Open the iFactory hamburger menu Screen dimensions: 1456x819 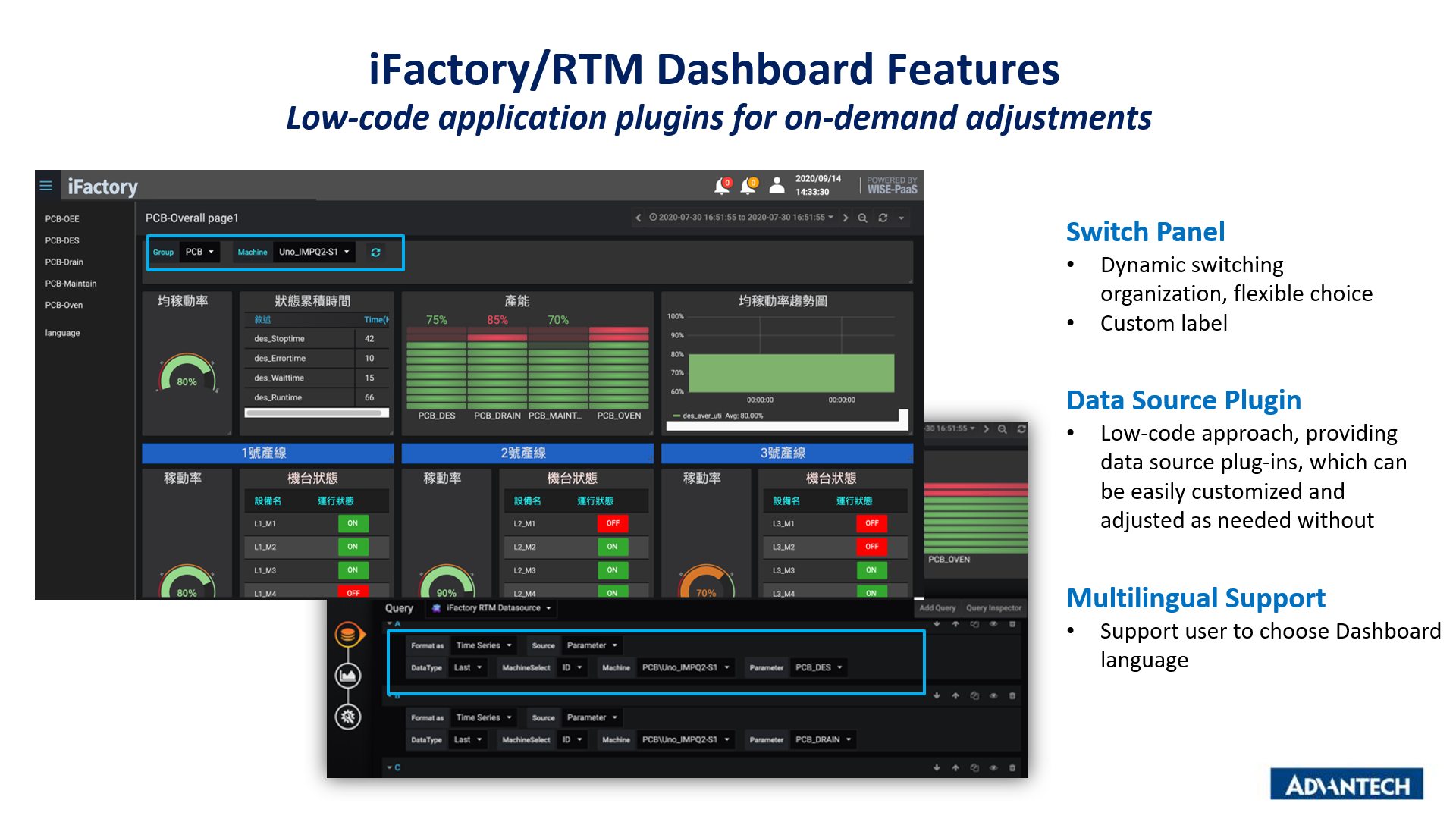[46, 185]
